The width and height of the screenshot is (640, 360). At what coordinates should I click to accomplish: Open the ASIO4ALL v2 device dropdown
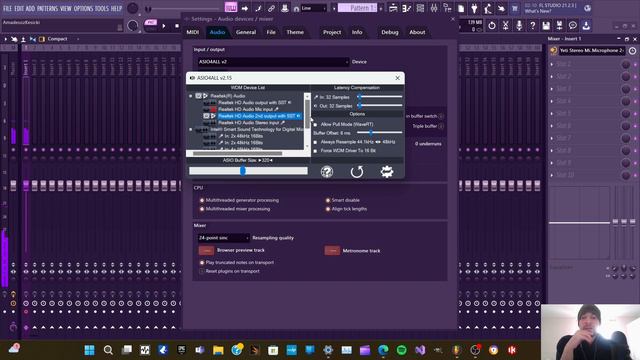coord(273,62)
